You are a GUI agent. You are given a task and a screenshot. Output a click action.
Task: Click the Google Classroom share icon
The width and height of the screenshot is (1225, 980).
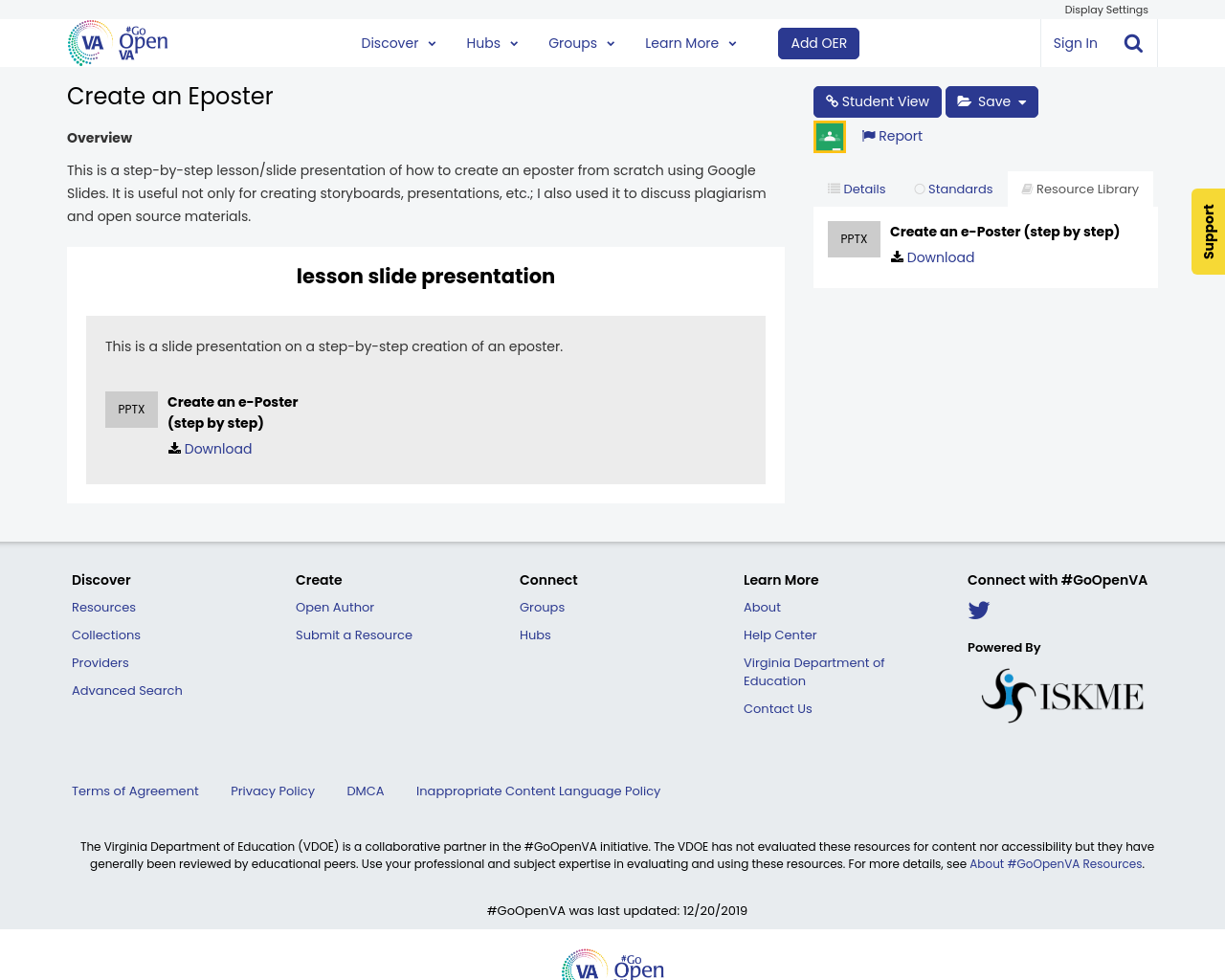(x=830, y=137)
